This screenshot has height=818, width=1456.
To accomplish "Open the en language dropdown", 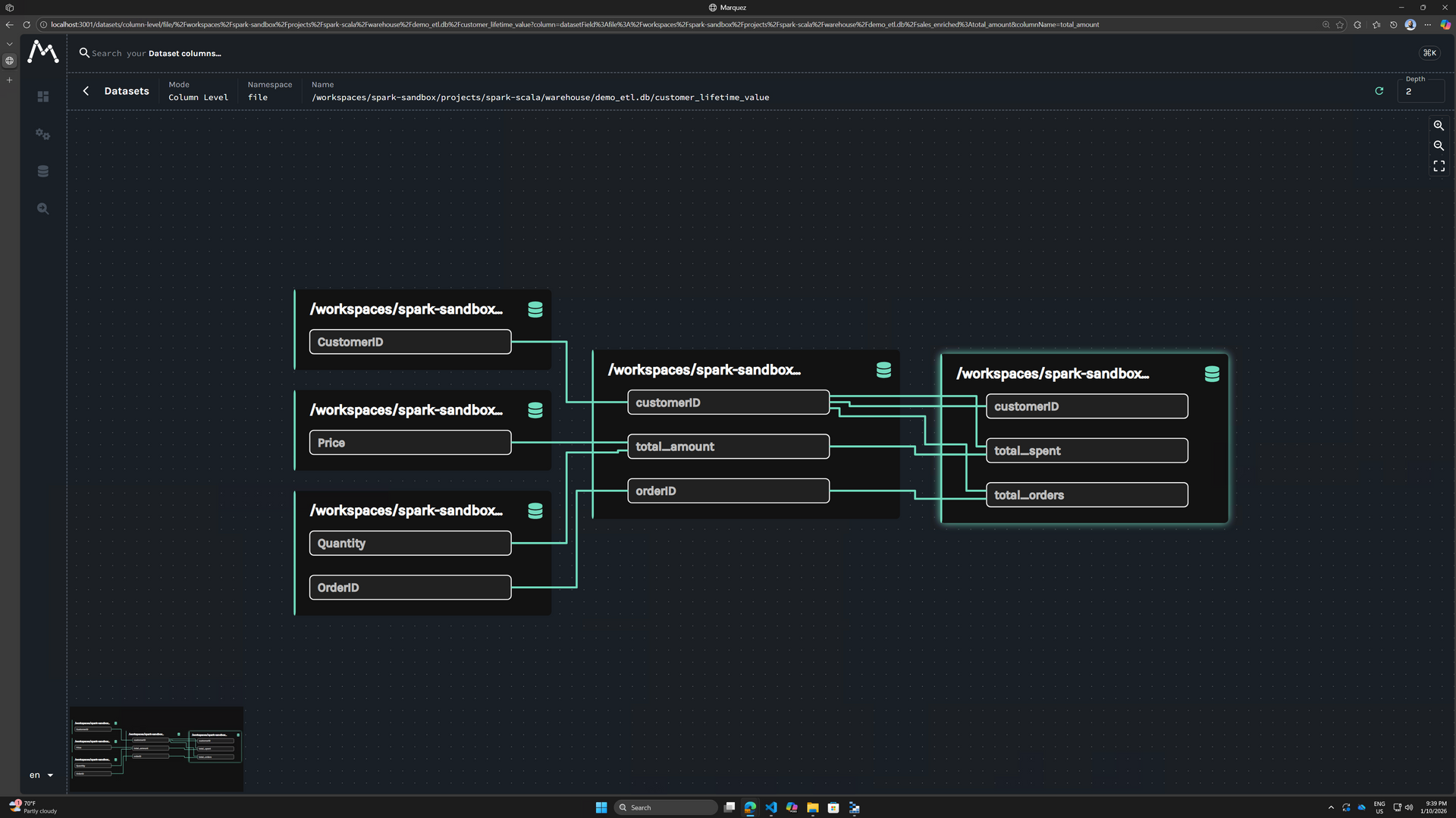I will click(x=39, y=775).
